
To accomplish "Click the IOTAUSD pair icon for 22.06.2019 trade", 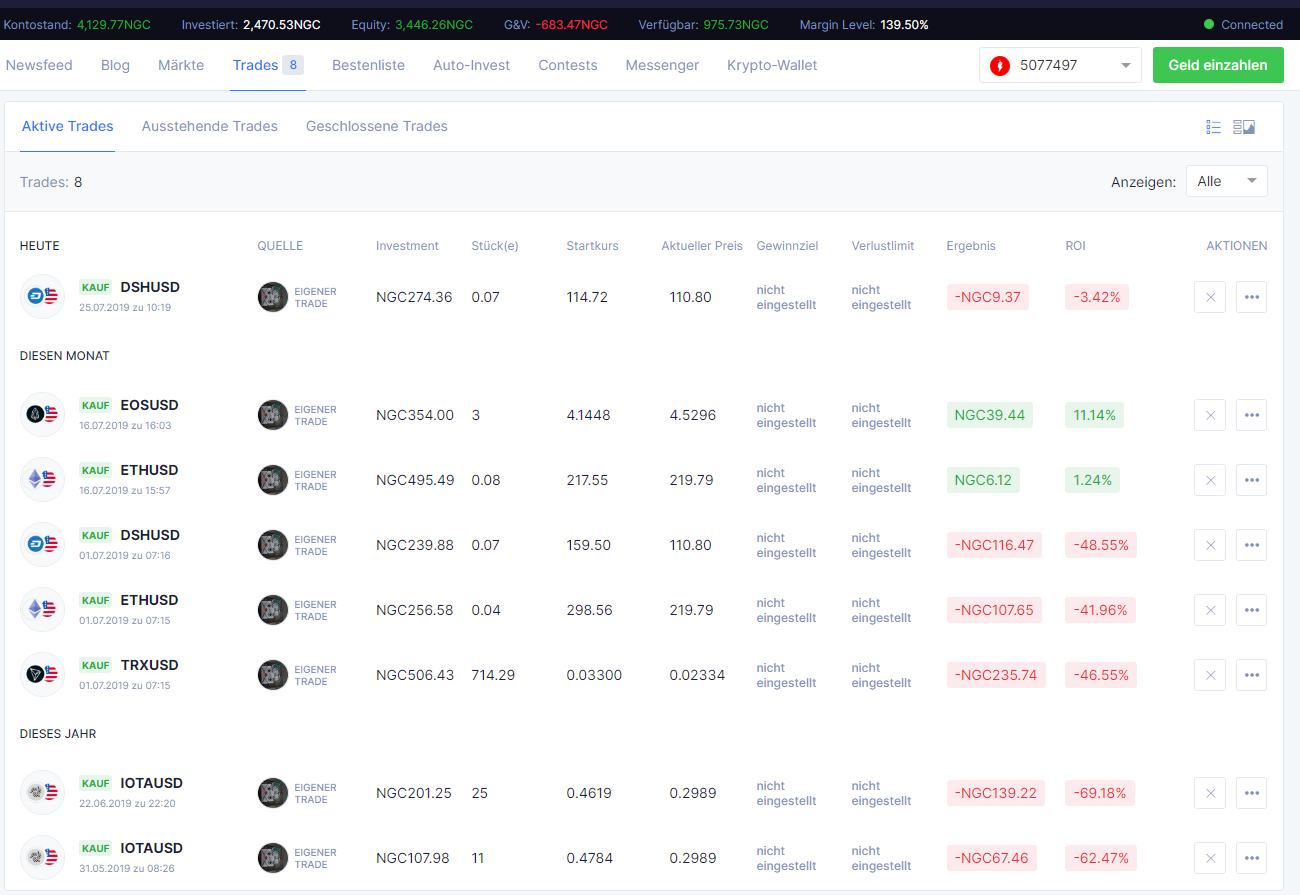I will (42, 792).
